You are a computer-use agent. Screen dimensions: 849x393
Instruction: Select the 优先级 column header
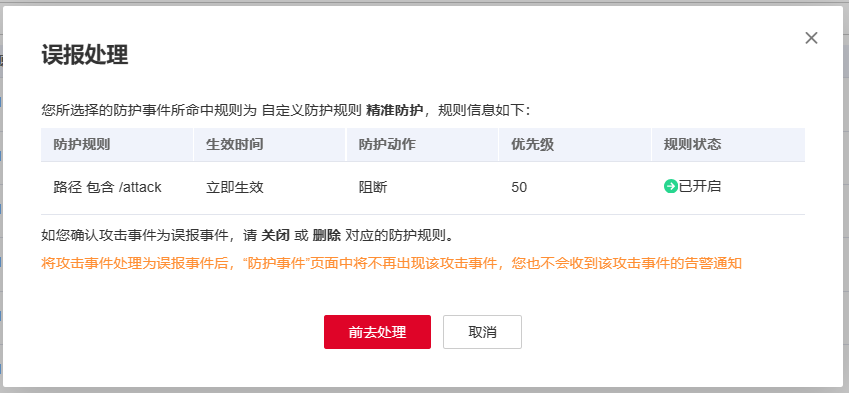pyautogui.click(x=533, y=145)
